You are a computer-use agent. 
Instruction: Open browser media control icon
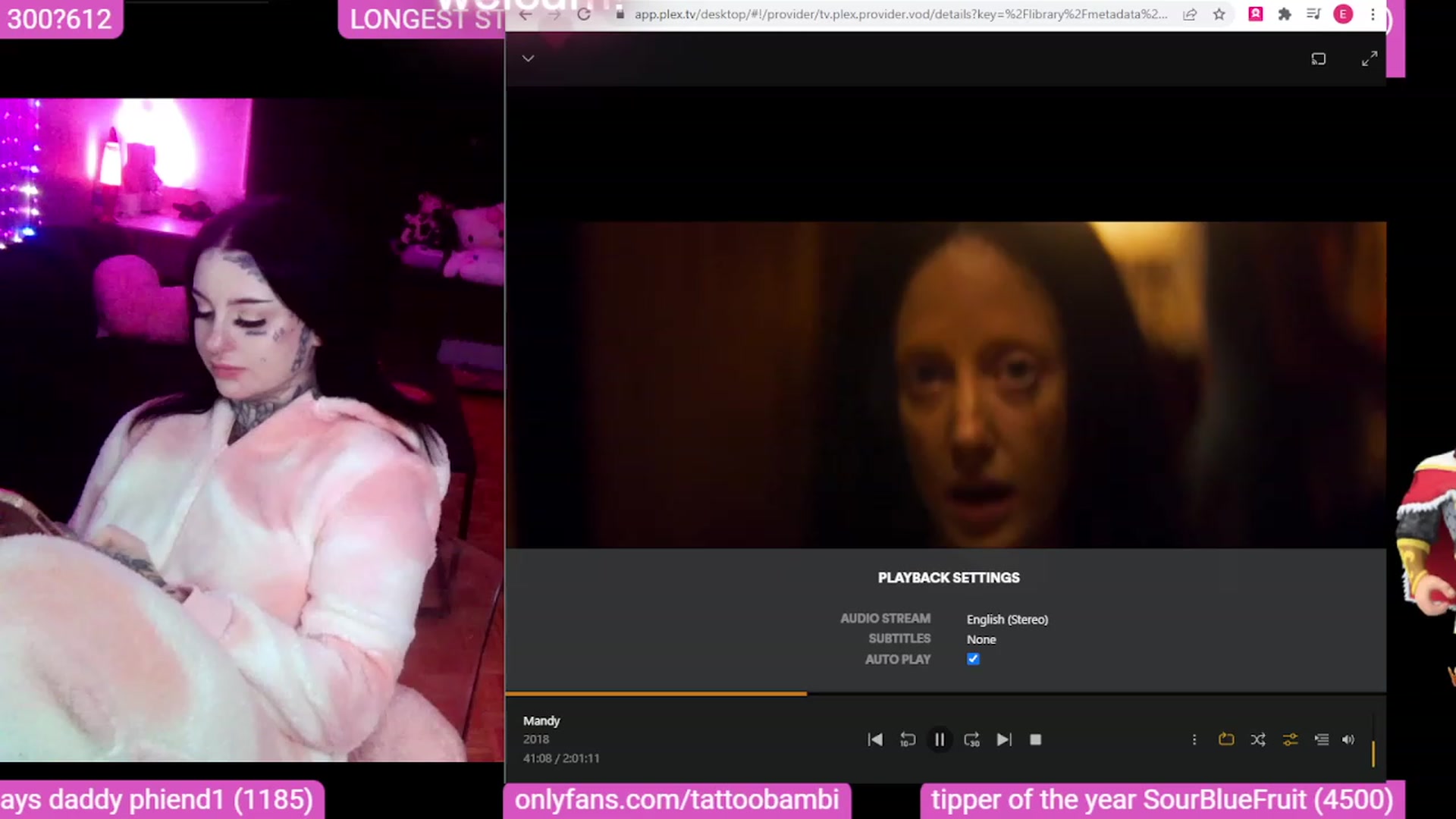(1313, 14)
